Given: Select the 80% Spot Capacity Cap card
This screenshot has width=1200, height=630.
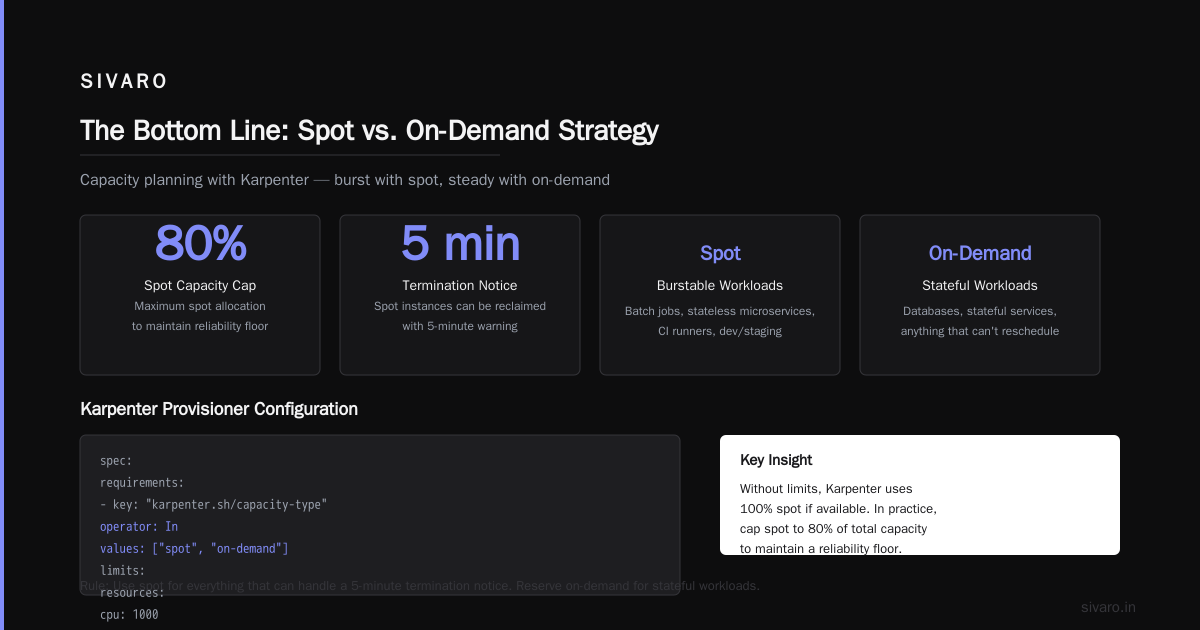Looking at the screenshot, I should [x=200, y=295].
